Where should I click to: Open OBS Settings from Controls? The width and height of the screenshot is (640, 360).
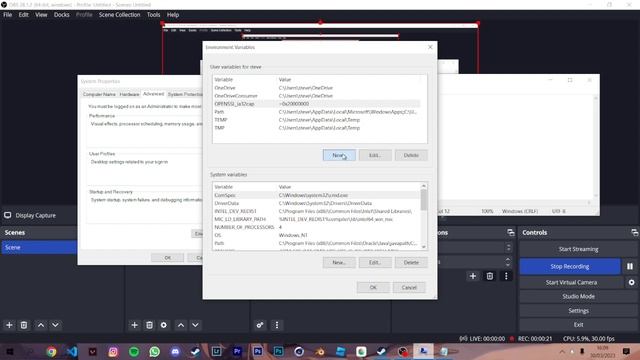pos(578,311)
